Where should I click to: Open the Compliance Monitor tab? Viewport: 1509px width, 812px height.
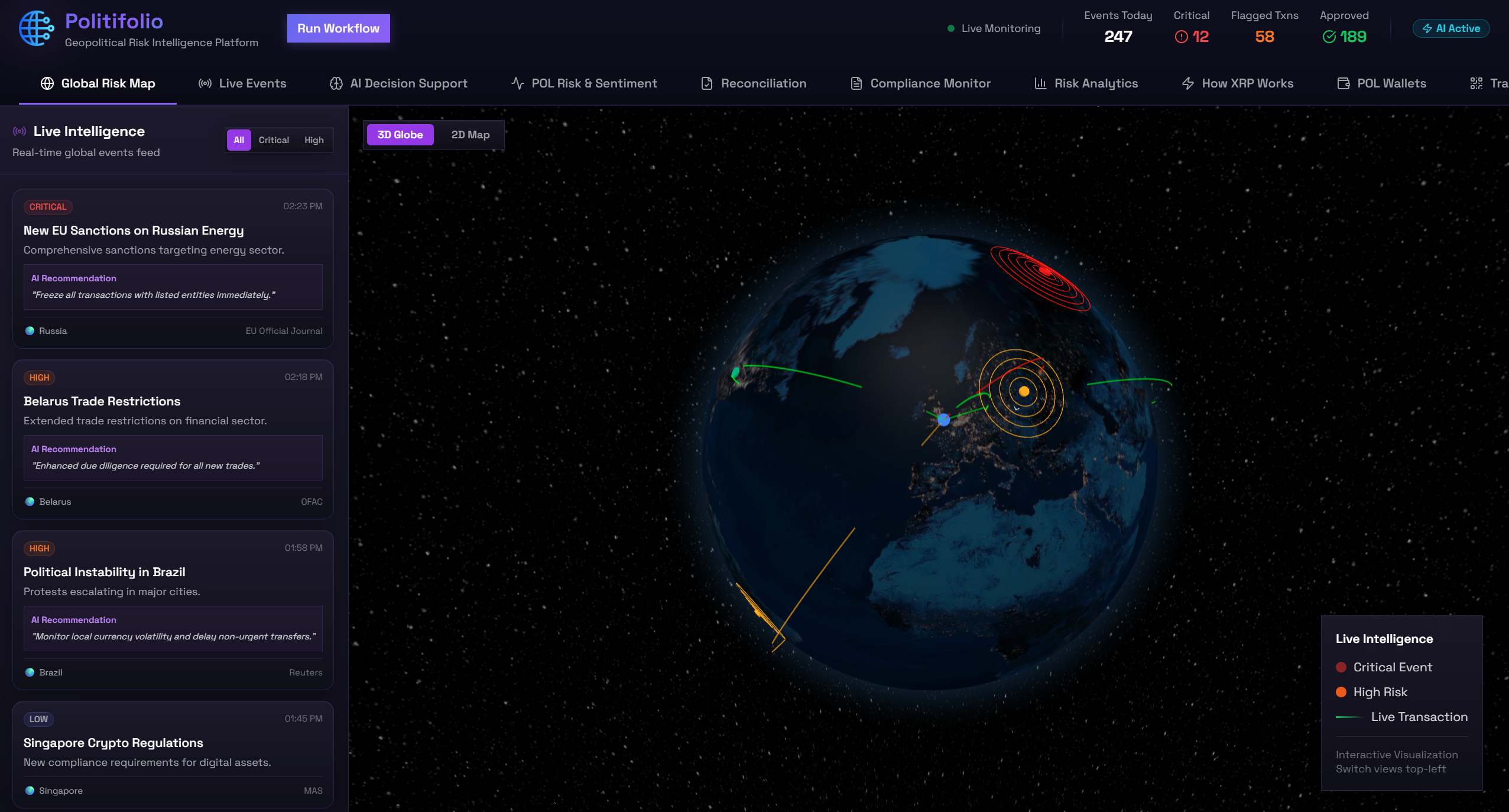coord(920,83)
